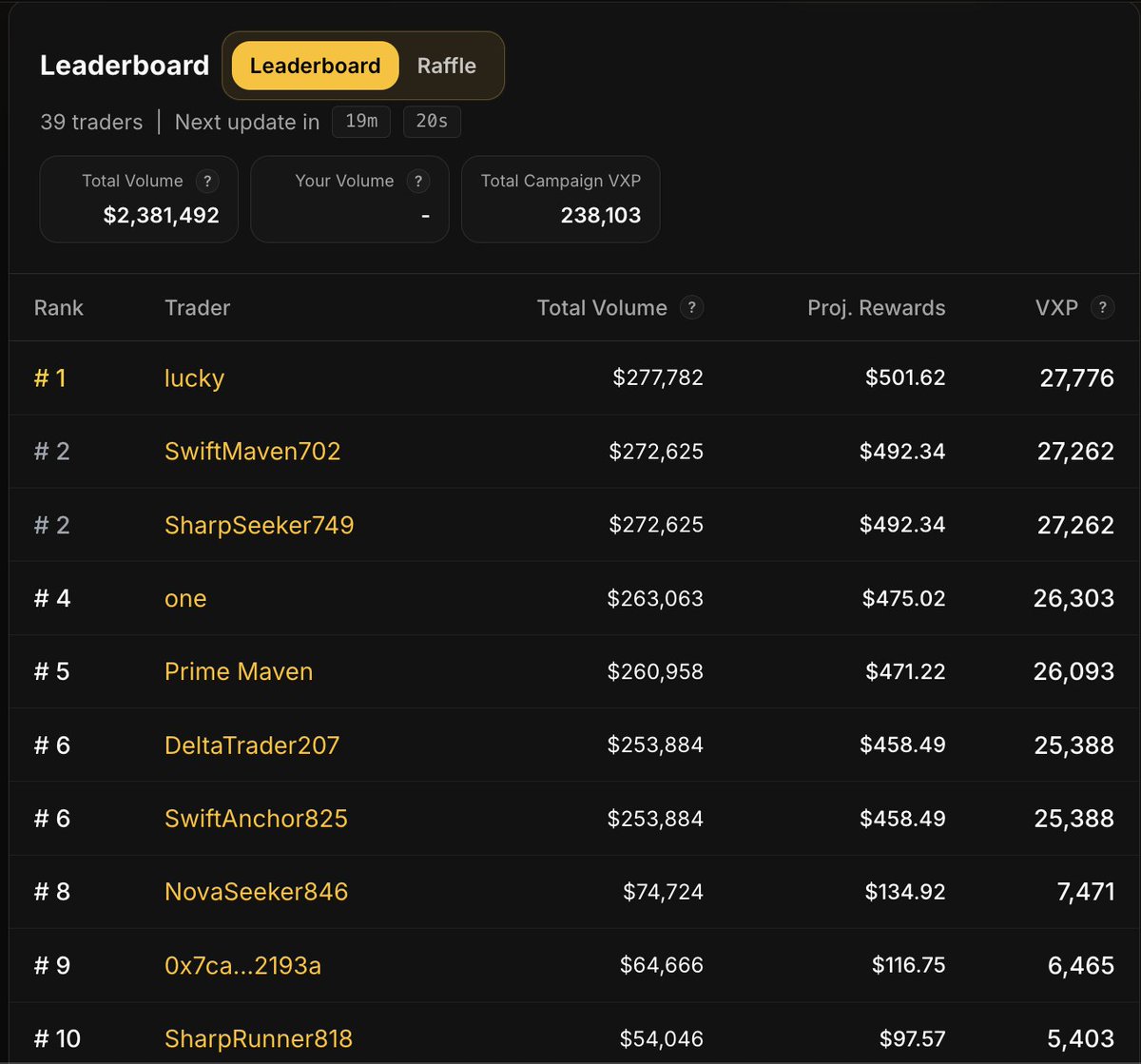The height and width of the screenshot is (1064, 1141).
Task: Click the $54,046 volume cell
Action: [x=662, y=1039]
